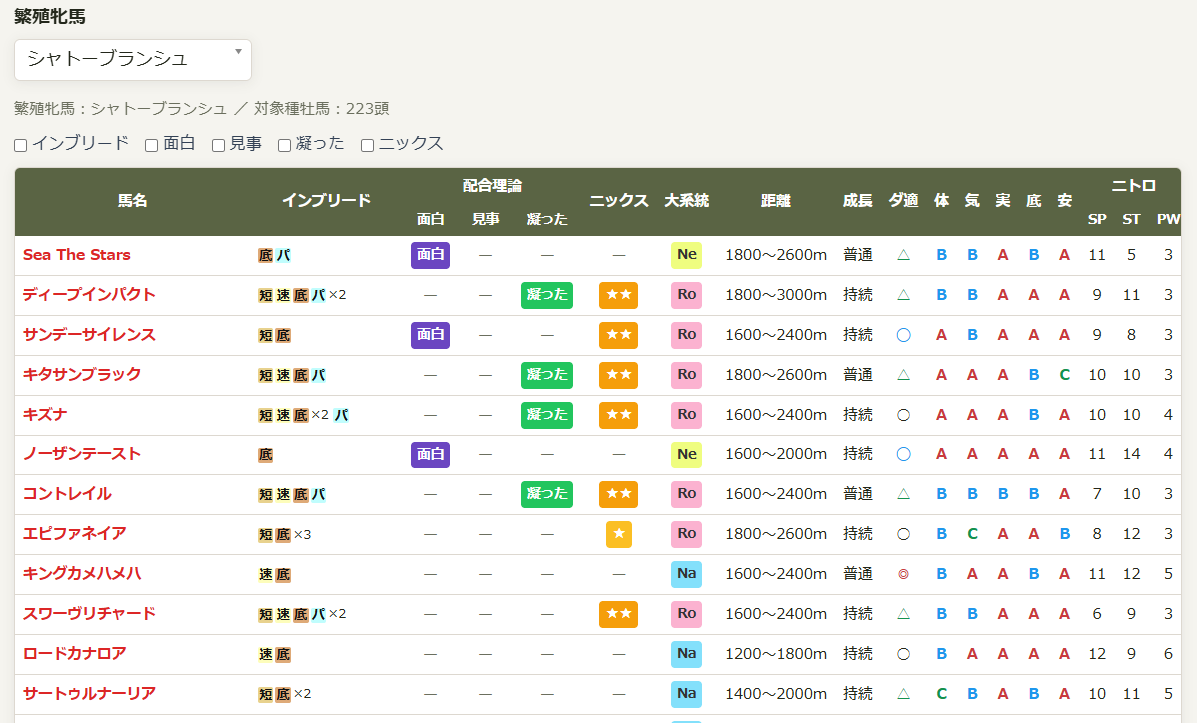1197x723 pixels.
Task: Click the single-star nicks badge for エピファネイア
Action: coord(618,534)
